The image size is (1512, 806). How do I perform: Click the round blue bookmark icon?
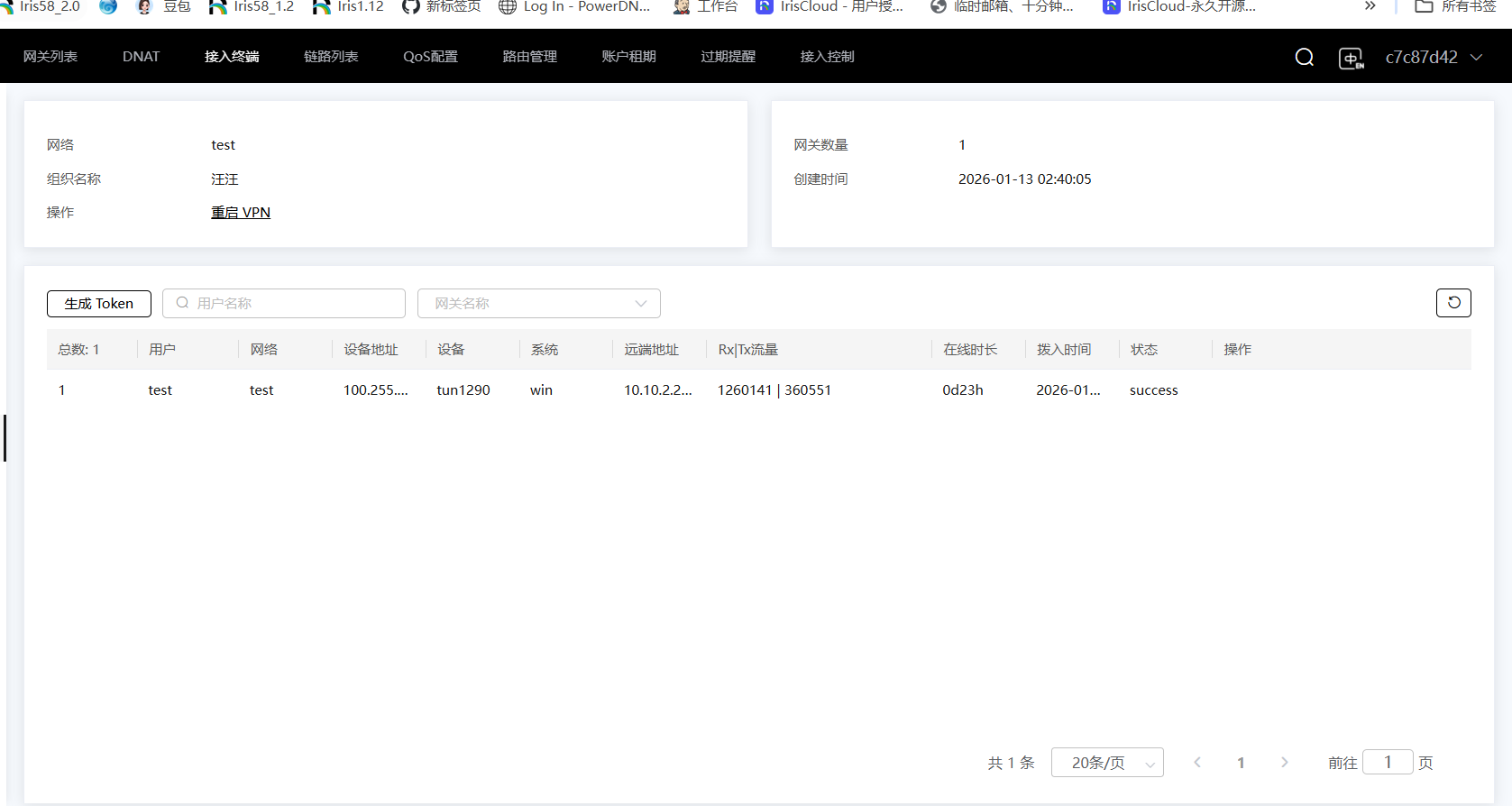108,6
